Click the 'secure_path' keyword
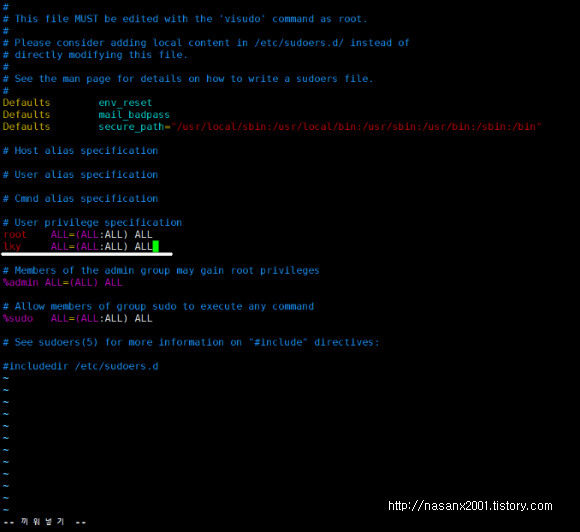This screenshot has height=532, width=580. tap(131, 127)
